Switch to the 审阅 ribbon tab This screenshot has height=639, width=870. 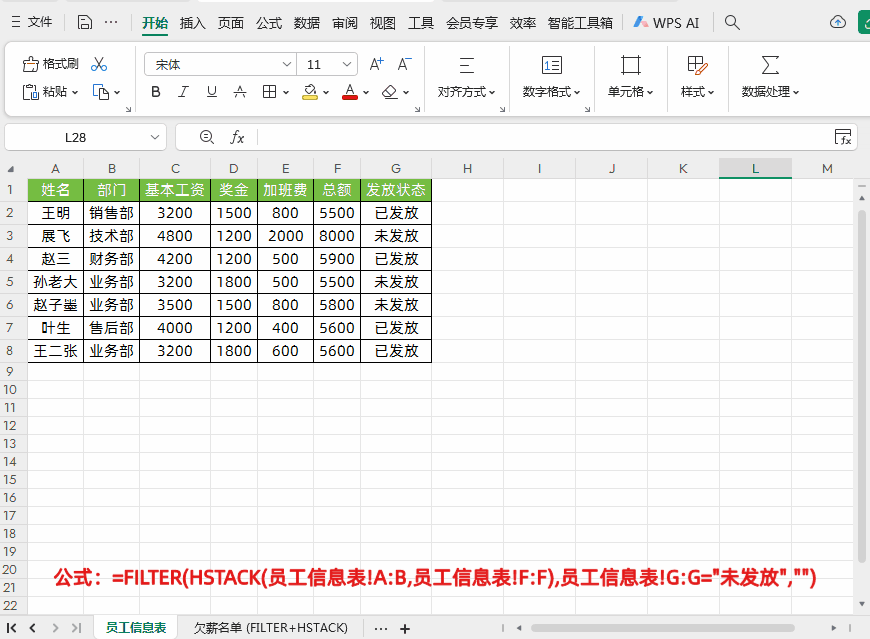(x=345, y=23)
